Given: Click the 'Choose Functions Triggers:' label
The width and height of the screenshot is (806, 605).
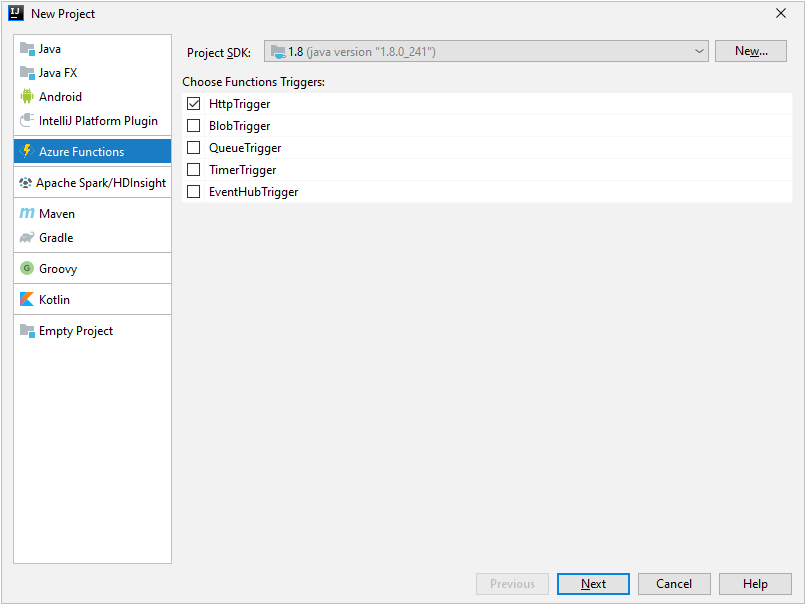Looking at the screenshot, I should click(253, 82).
